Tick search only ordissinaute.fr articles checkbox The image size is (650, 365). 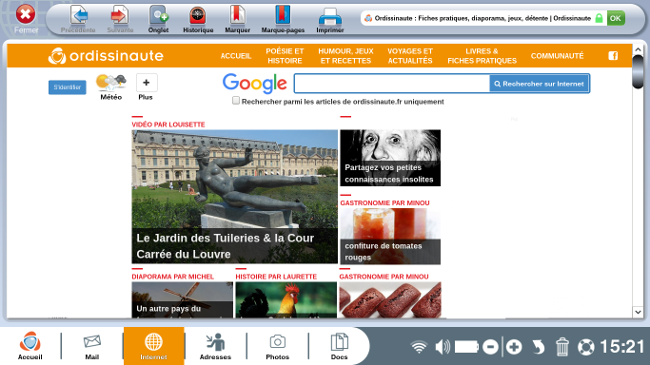[x=236, y=101]
